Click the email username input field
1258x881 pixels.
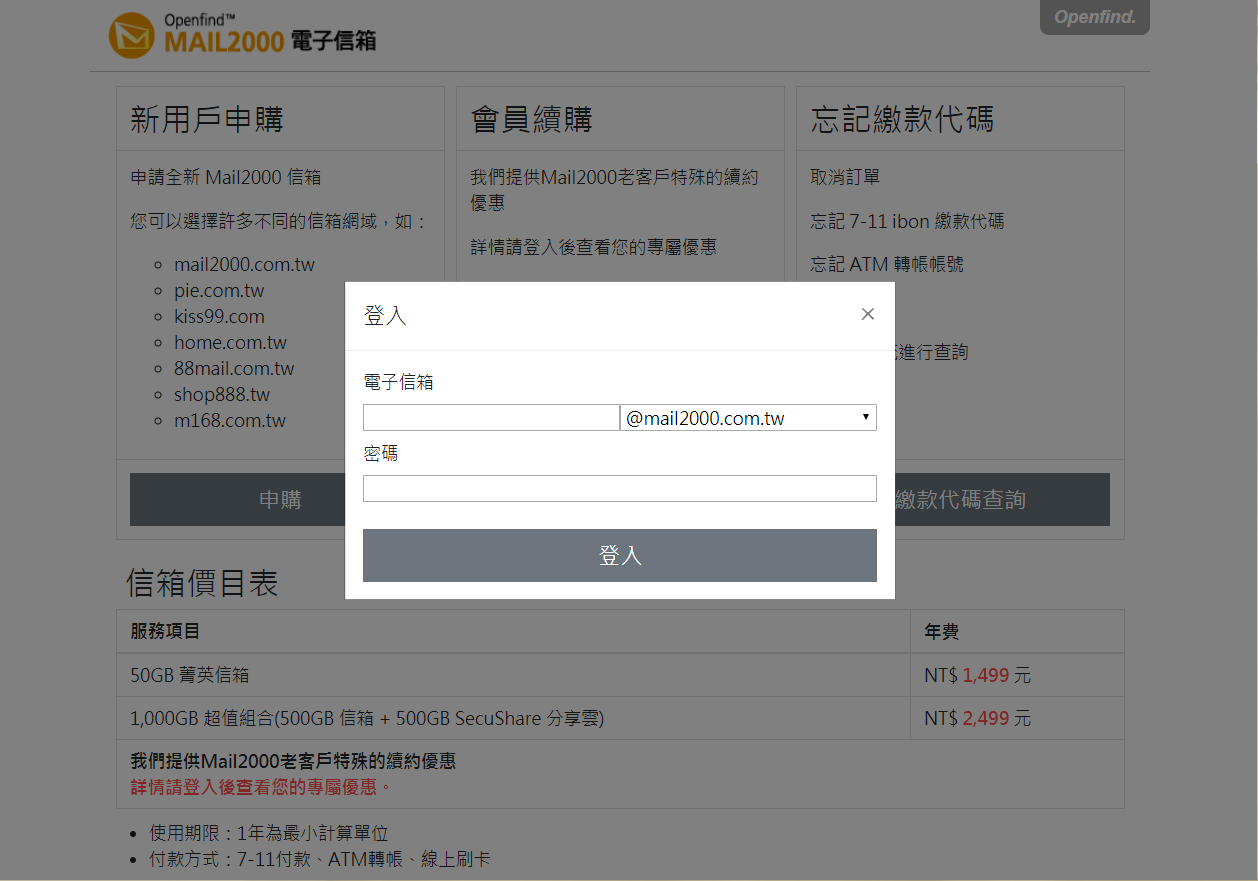coord(491,418)
